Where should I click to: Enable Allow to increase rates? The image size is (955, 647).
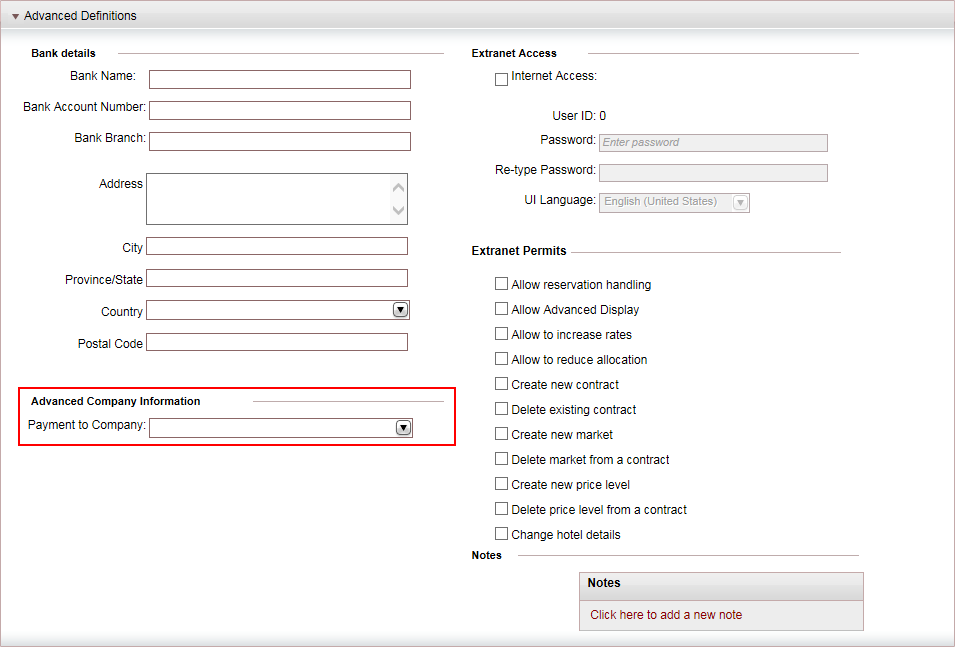click(501, 334)
